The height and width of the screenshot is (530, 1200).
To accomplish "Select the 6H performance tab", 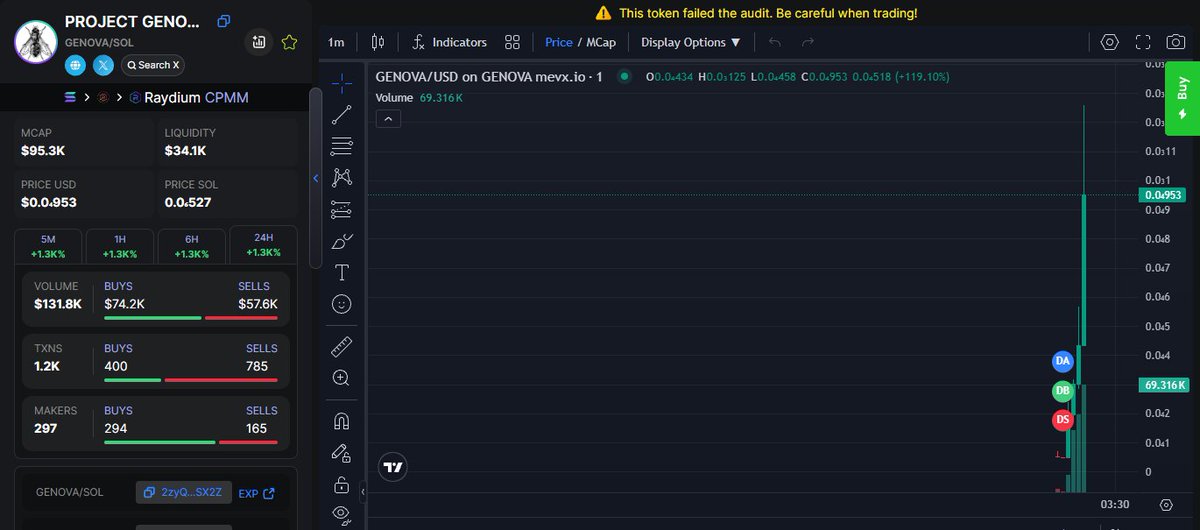I will coord(191,246).
